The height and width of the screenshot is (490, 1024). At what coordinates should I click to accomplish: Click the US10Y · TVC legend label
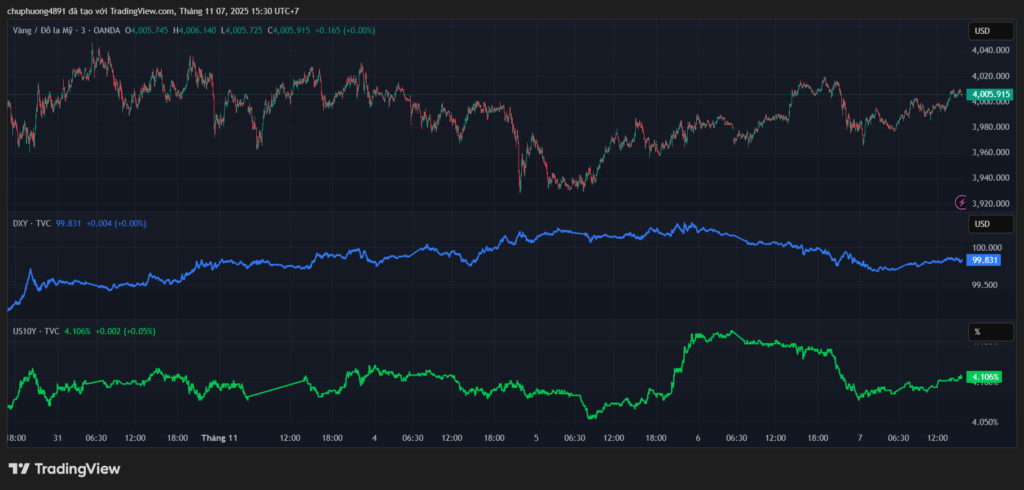35,331
